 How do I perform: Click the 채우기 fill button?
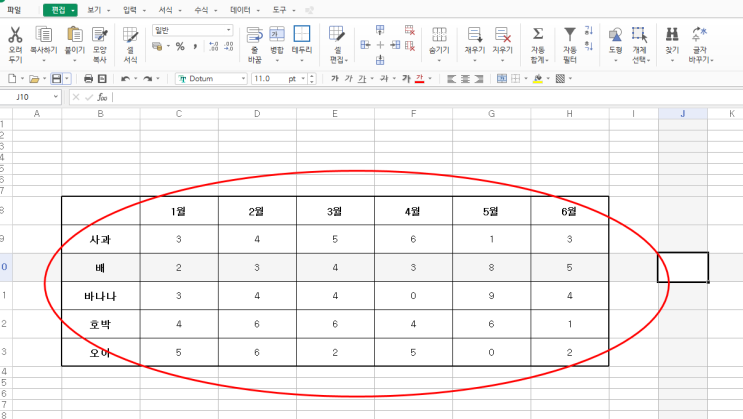[474, 44]
